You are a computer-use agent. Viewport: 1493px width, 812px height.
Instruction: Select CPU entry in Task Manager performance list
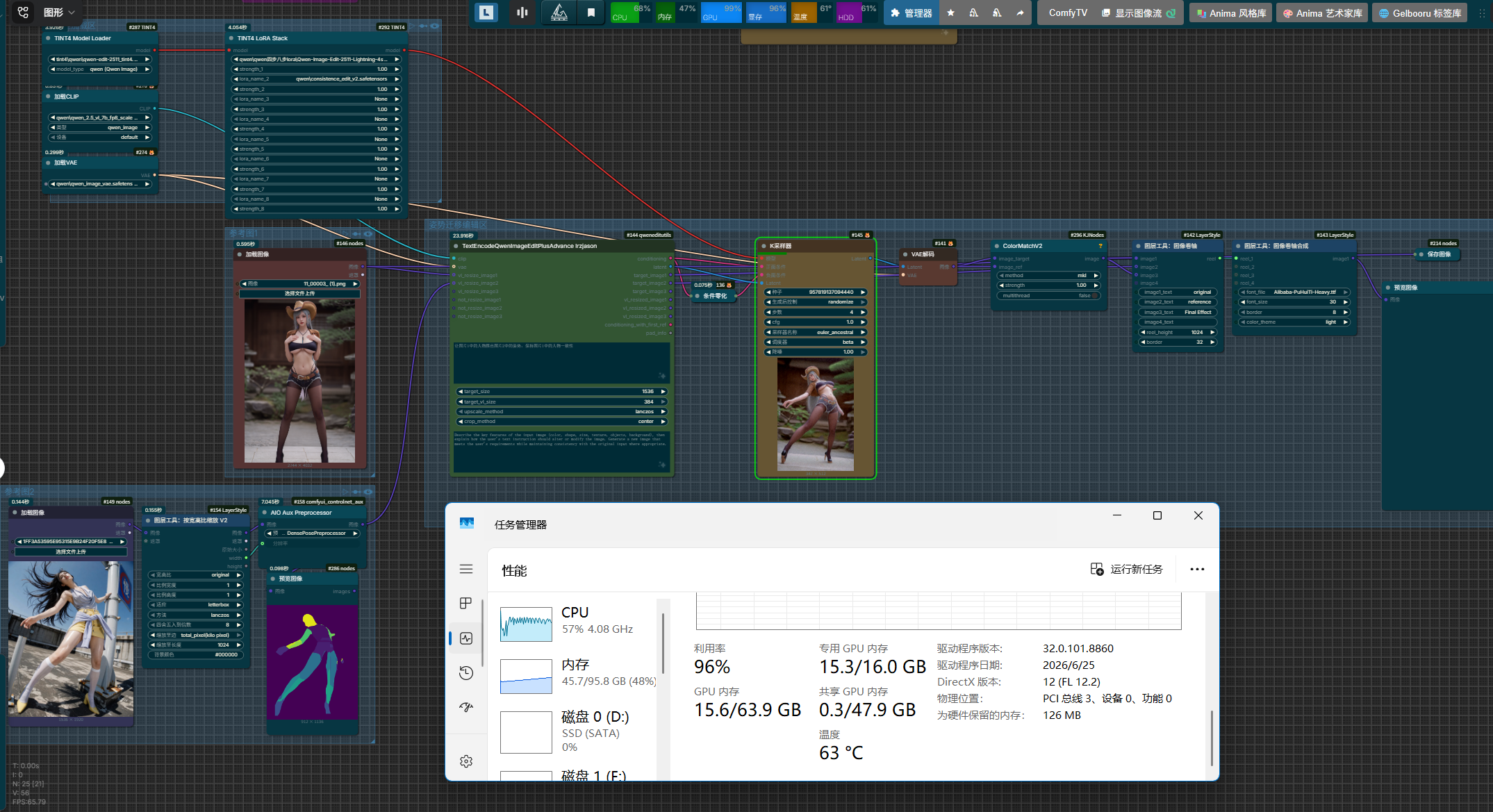point(577,622)
